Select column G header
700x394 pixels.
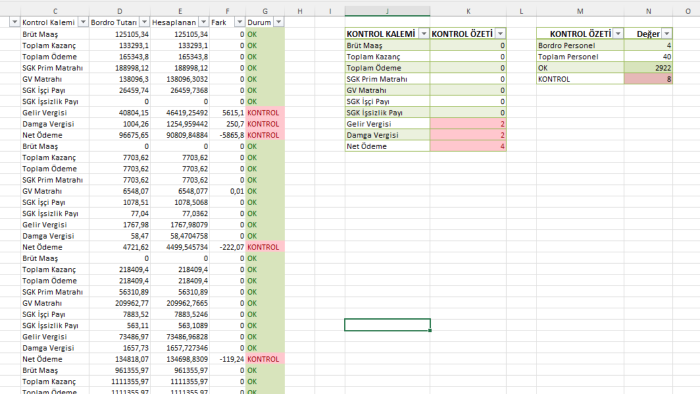[265, 11]
